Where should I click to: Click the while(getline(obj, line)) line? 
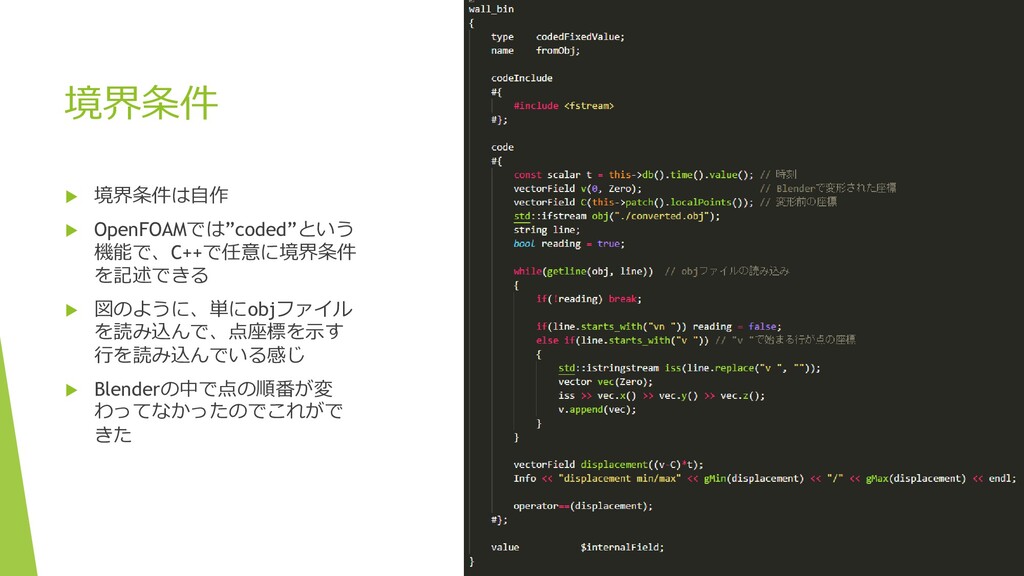coord(583,271)
